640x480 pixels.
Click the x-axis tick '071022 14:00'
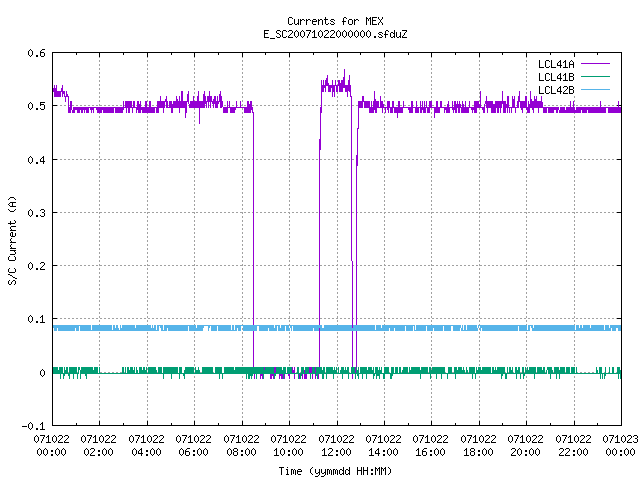pos(383,445)
